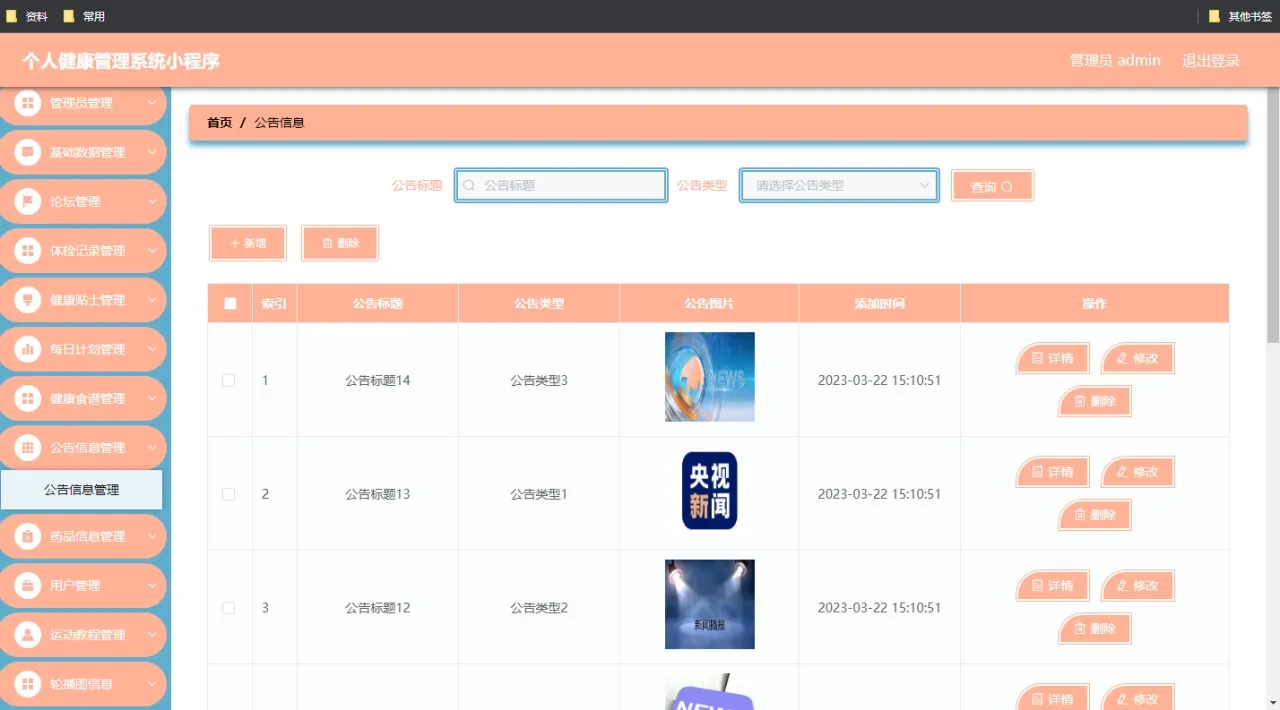Click the 管理员 admin label
This screenshot has width=1280, height=710.
pyautogui.click(x=1115, y=61)
